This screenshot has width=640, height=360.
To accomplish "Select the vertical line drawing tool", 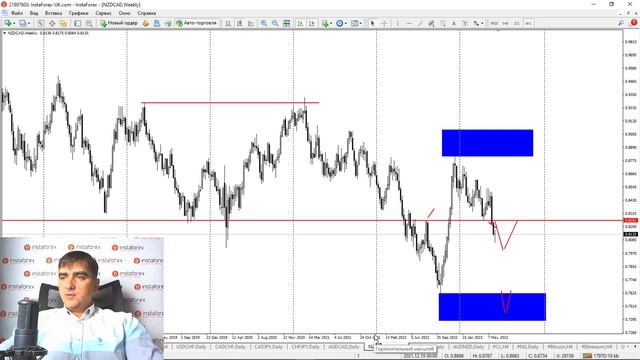I will point(398,23).
